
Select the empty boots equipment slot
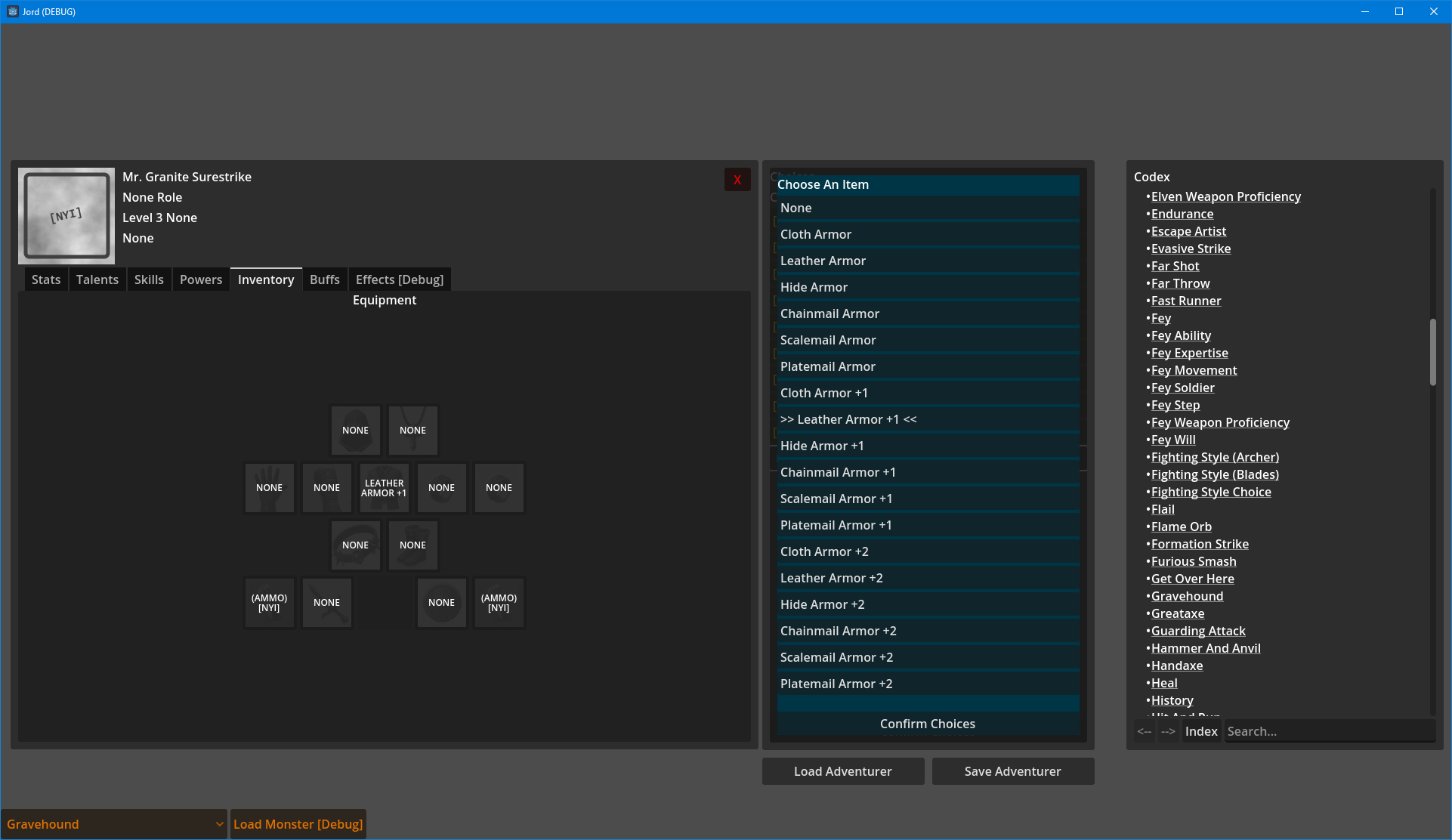(412, 545)
